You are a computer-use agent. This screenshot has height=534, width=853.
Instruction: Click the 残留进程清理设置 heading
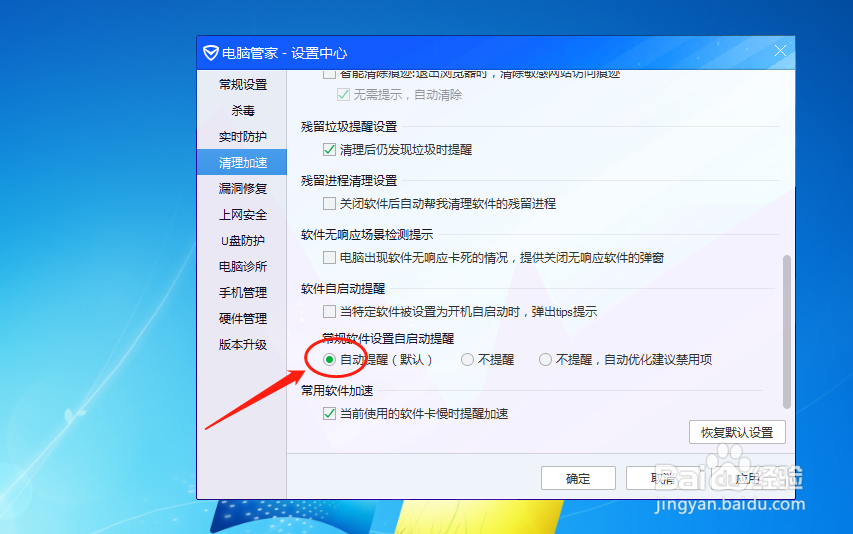point(349,181)
